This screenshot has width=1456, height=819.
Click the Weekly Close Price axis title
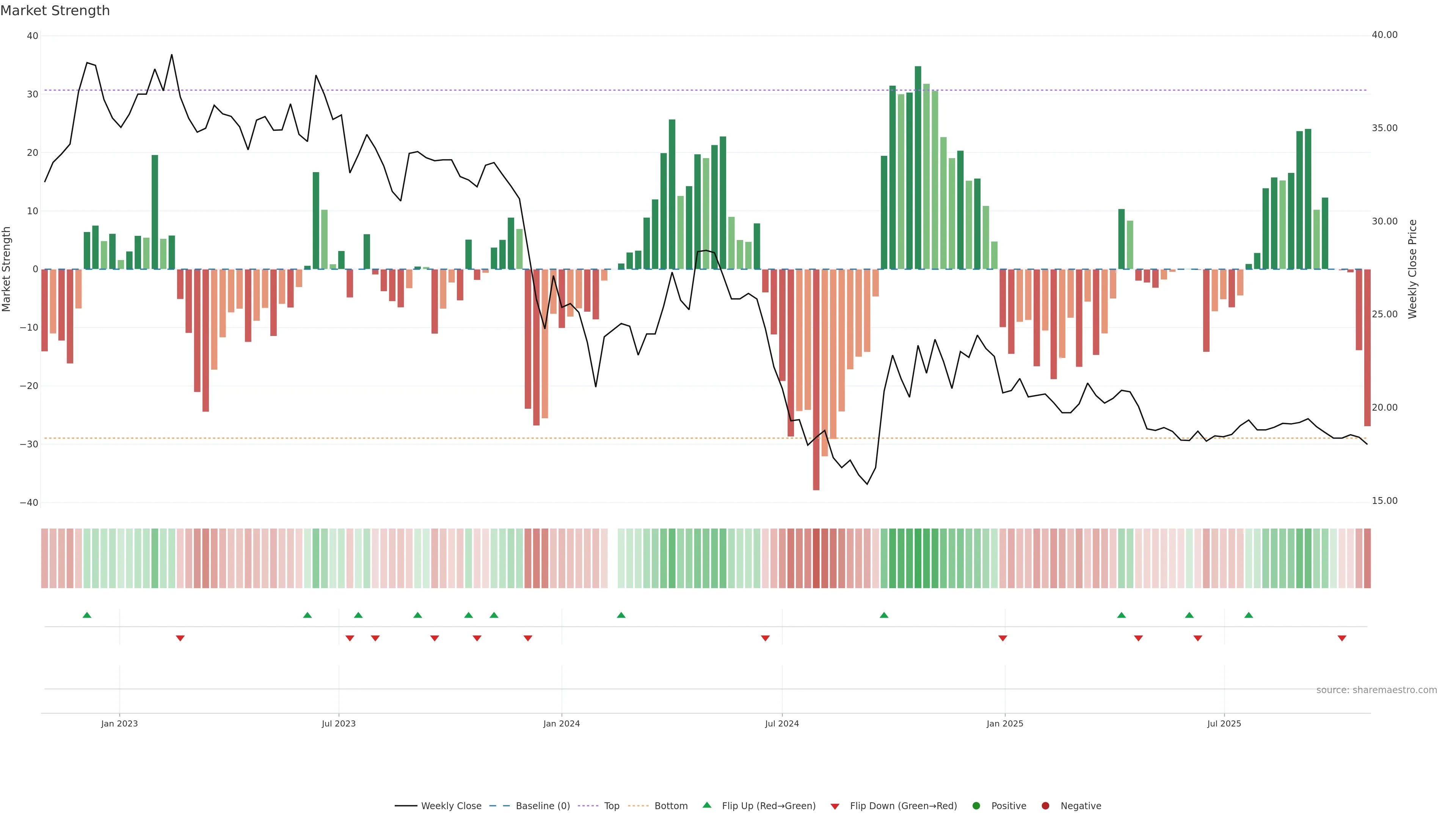click(x=1412, y=269)
